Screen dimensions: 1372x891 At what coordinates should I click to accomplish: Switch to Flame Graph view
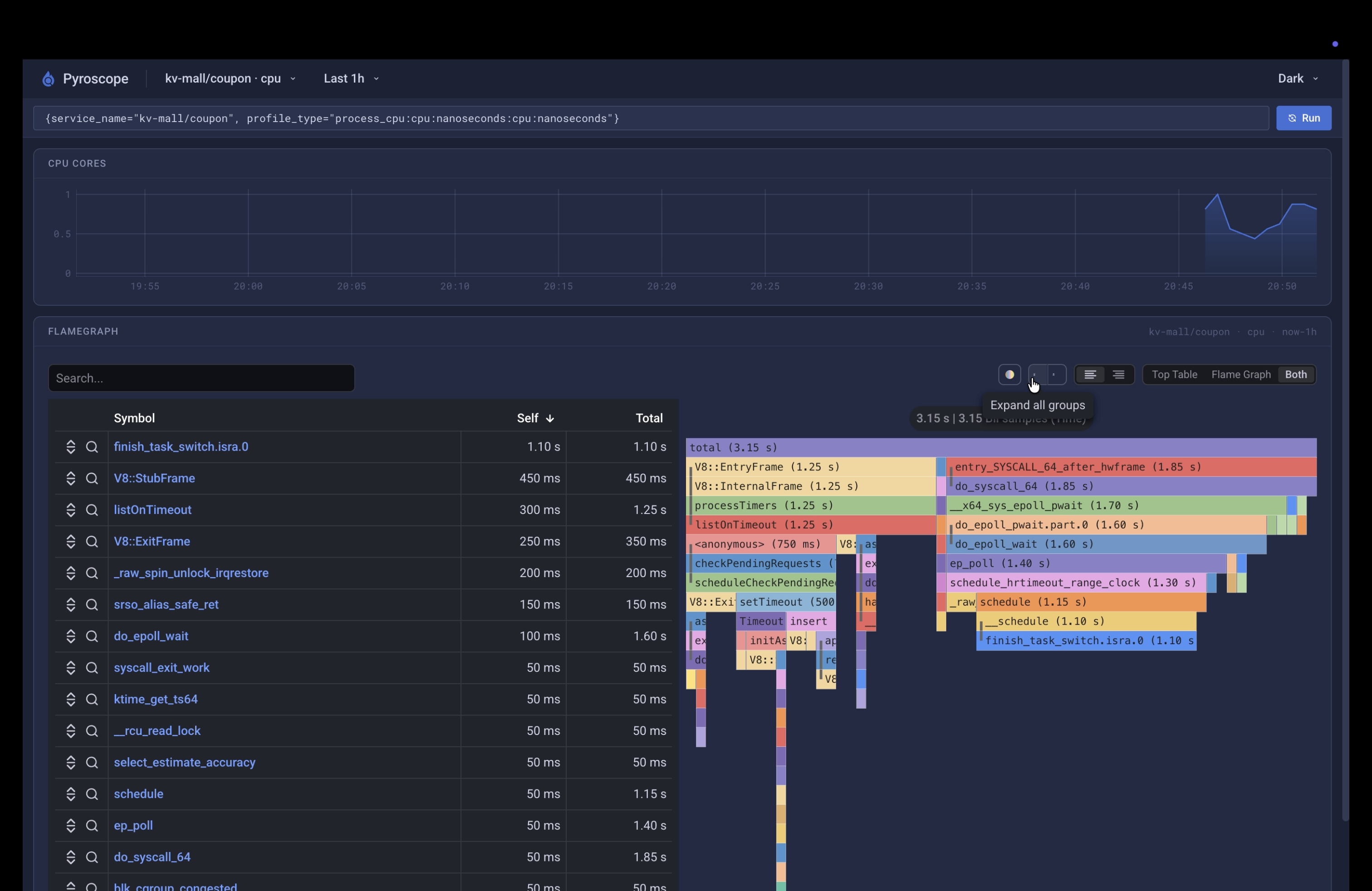[1240, 375]
